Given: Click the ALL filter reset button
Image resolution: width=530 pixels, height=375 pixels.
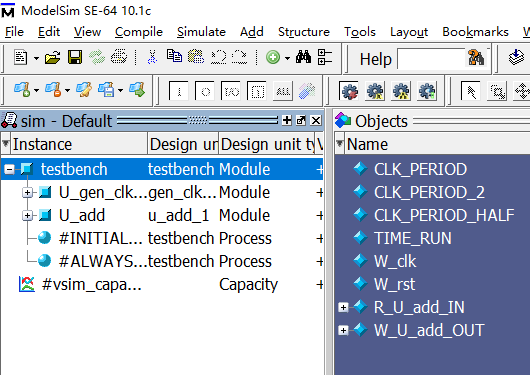Looking at the screenshot, I should pos(283,91).
